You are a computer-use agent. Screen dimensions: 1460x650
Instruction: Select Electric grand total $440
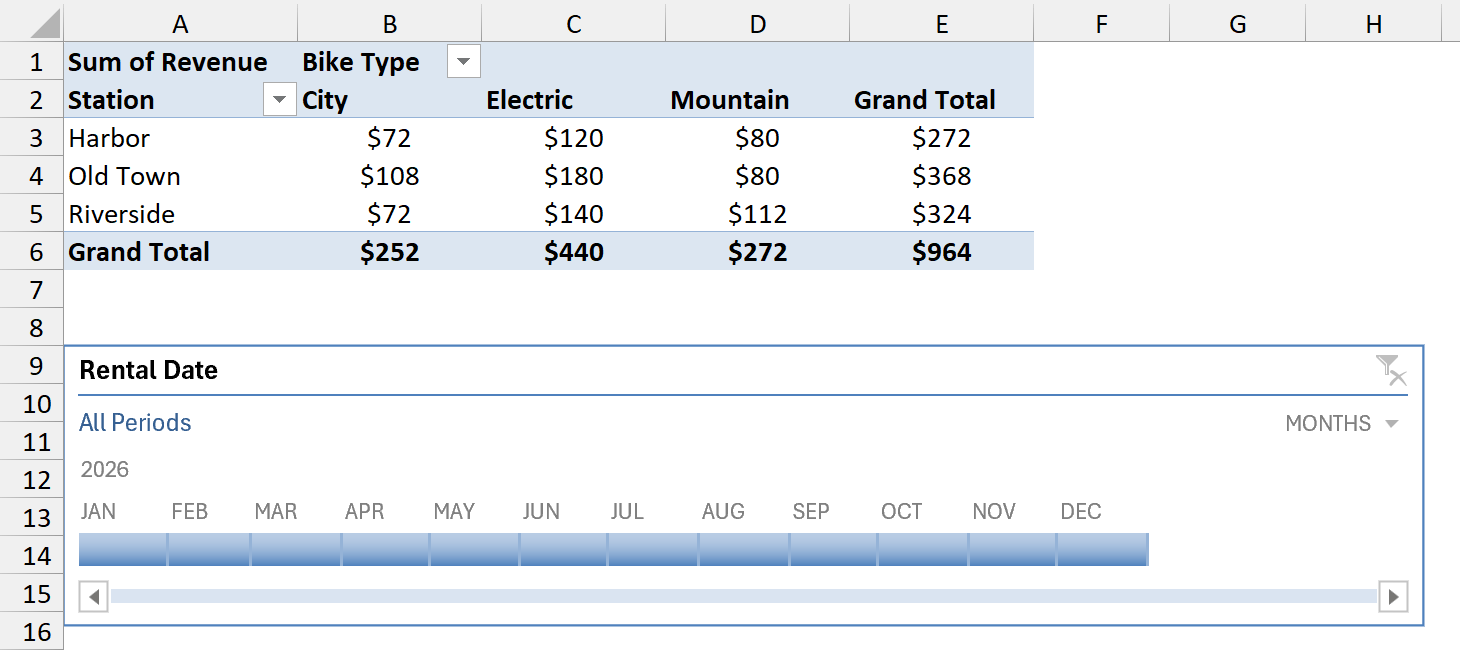pyautogui.click(x=574, y=252)
